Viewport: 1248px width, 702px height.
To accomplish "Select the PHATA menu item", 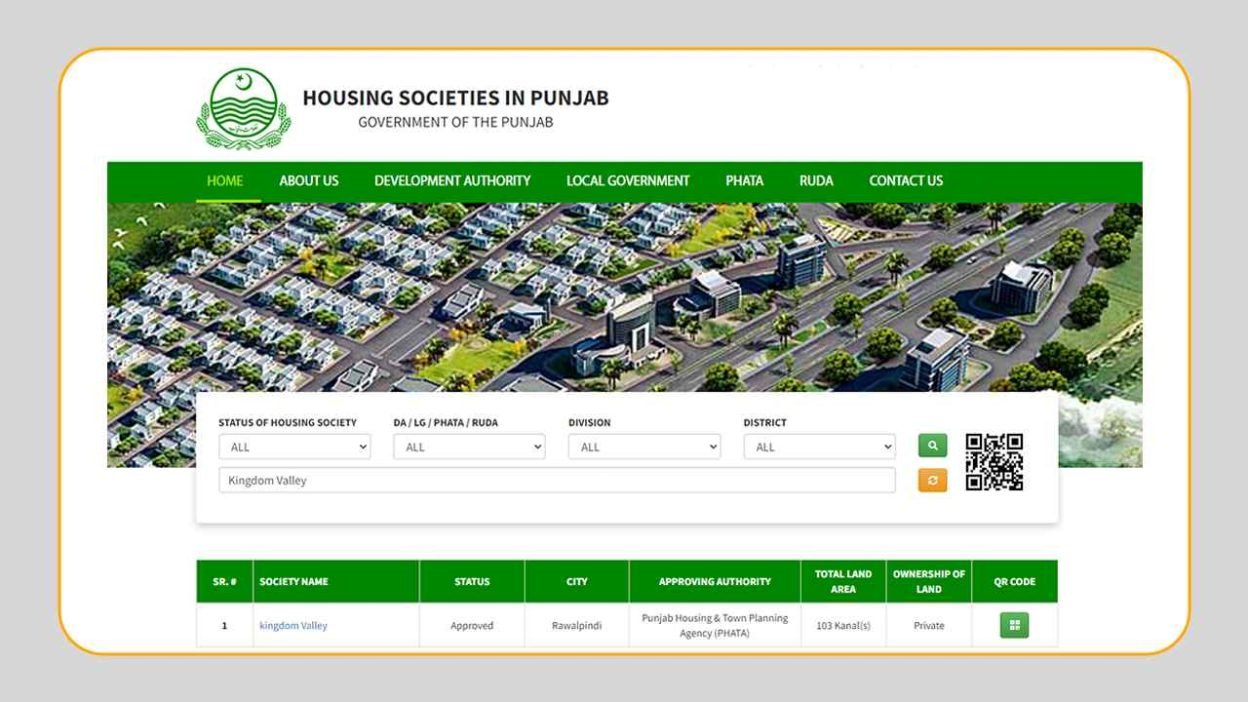I will pos(744,181).
